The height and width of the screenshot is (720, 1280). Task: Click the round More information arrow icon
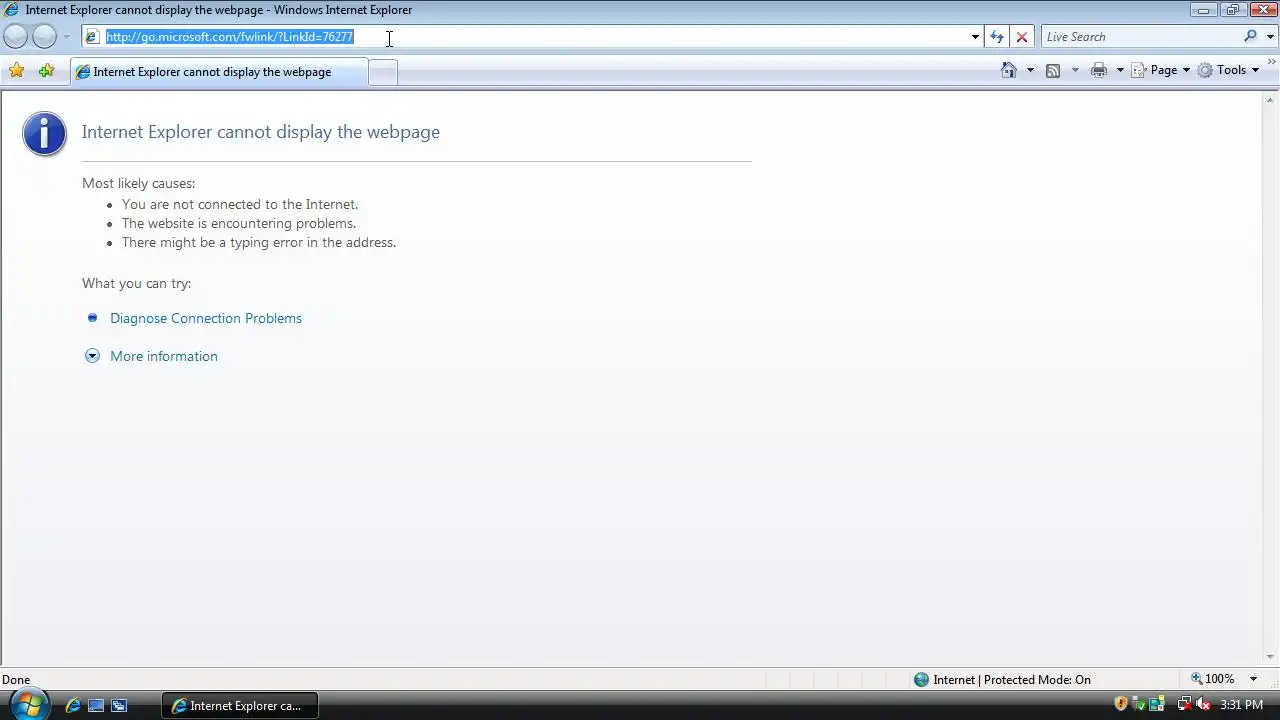point(92,356)
